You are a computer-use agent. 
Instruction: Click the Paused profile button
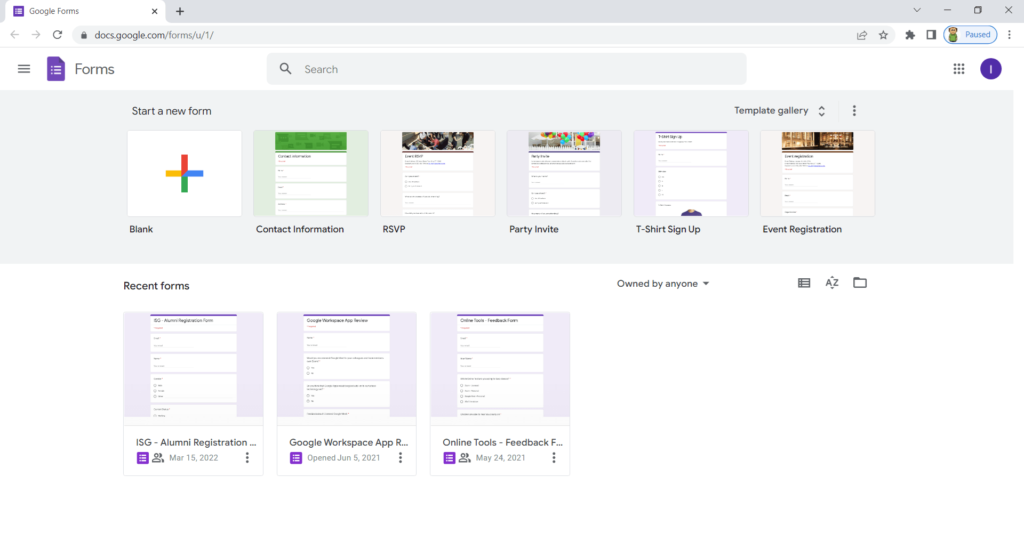click(970, 35)
